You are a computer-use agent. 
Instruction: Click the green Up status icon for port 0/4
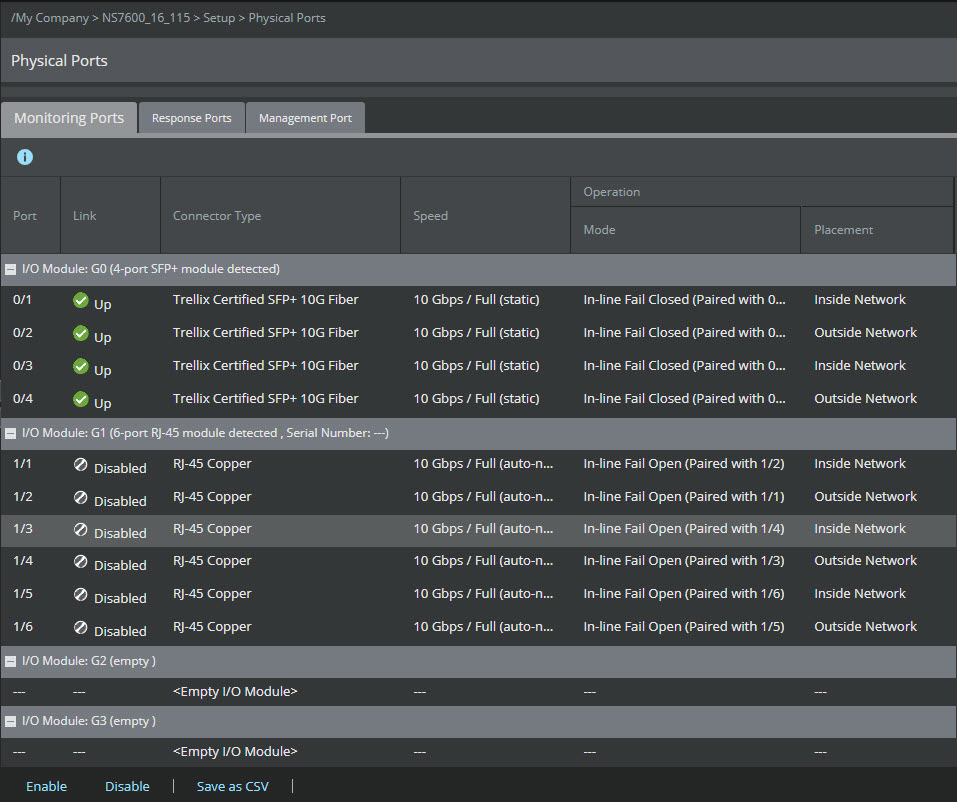point(81,399)
